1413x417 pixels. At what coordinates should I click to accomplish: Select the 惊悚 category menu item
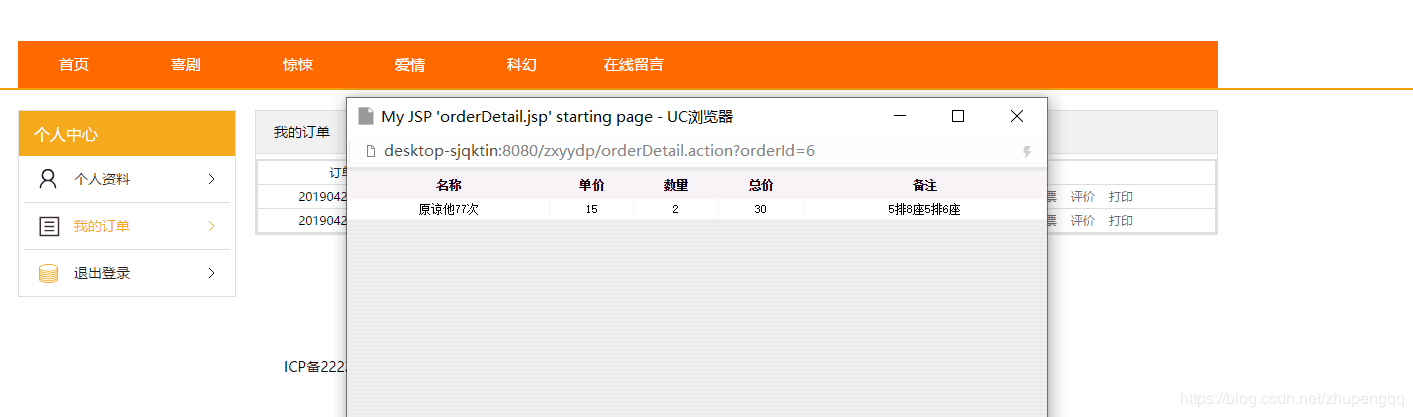(x=298, y=65)
